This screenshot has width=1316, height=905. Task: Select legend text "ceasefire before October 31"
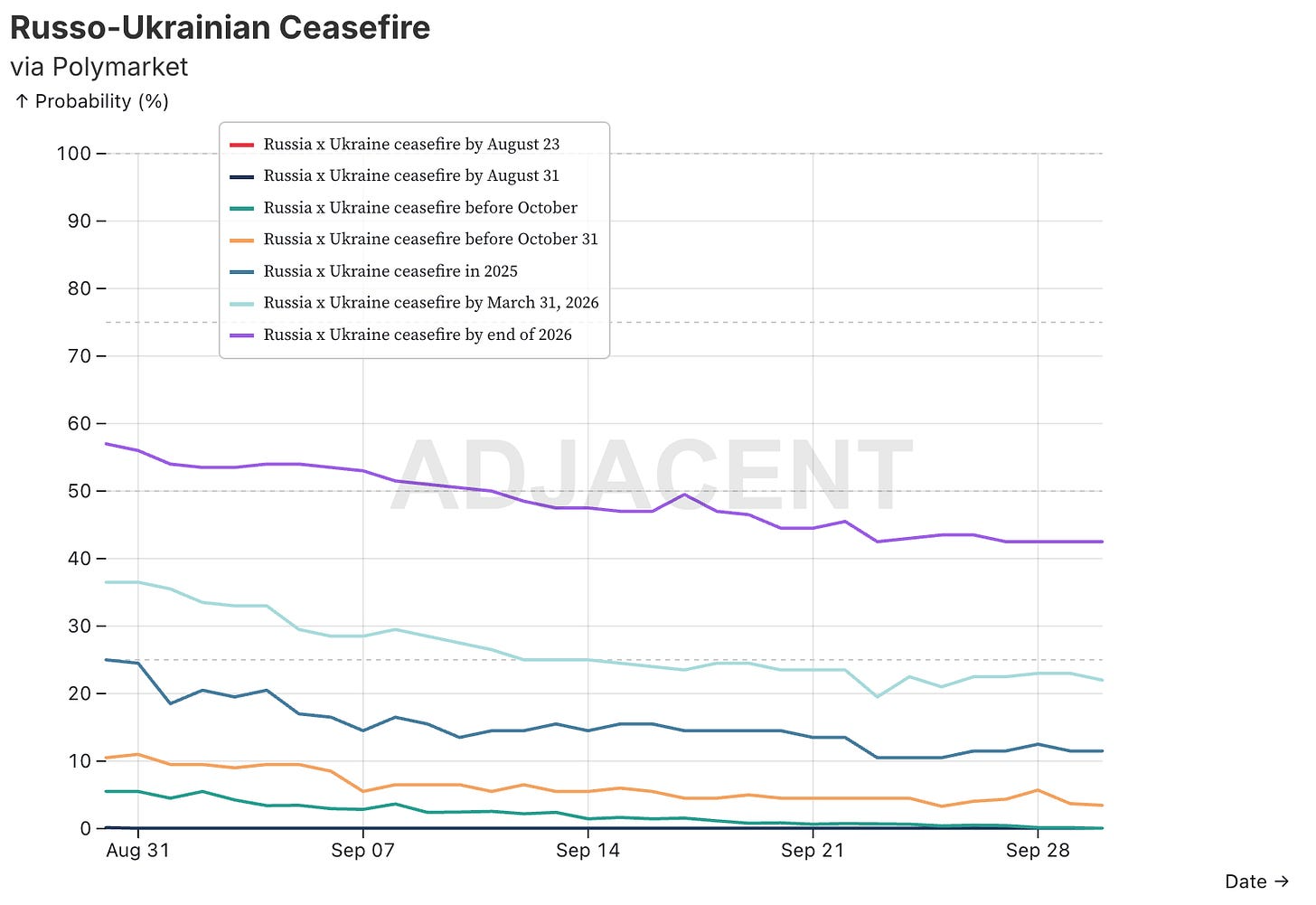pos(430,240)
